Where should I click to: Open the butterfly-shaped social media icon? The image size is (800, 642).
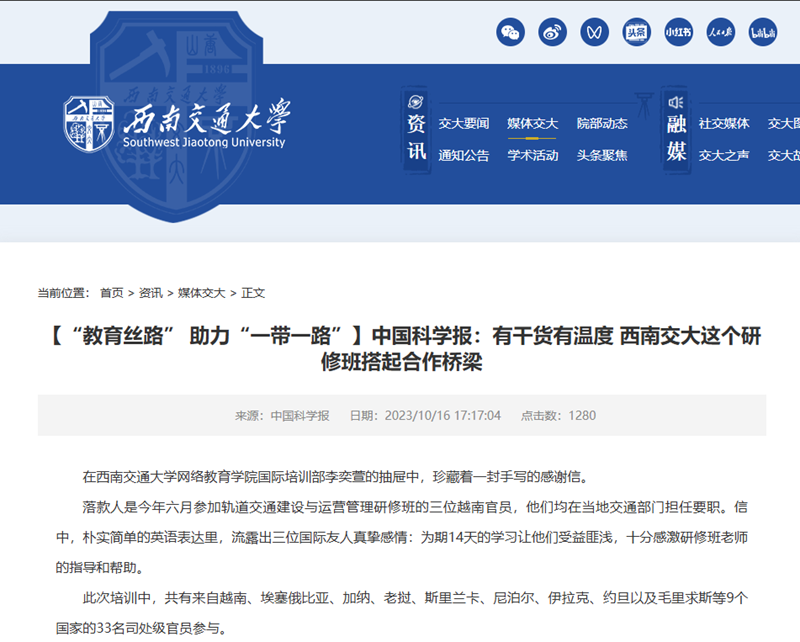(594, 32)
